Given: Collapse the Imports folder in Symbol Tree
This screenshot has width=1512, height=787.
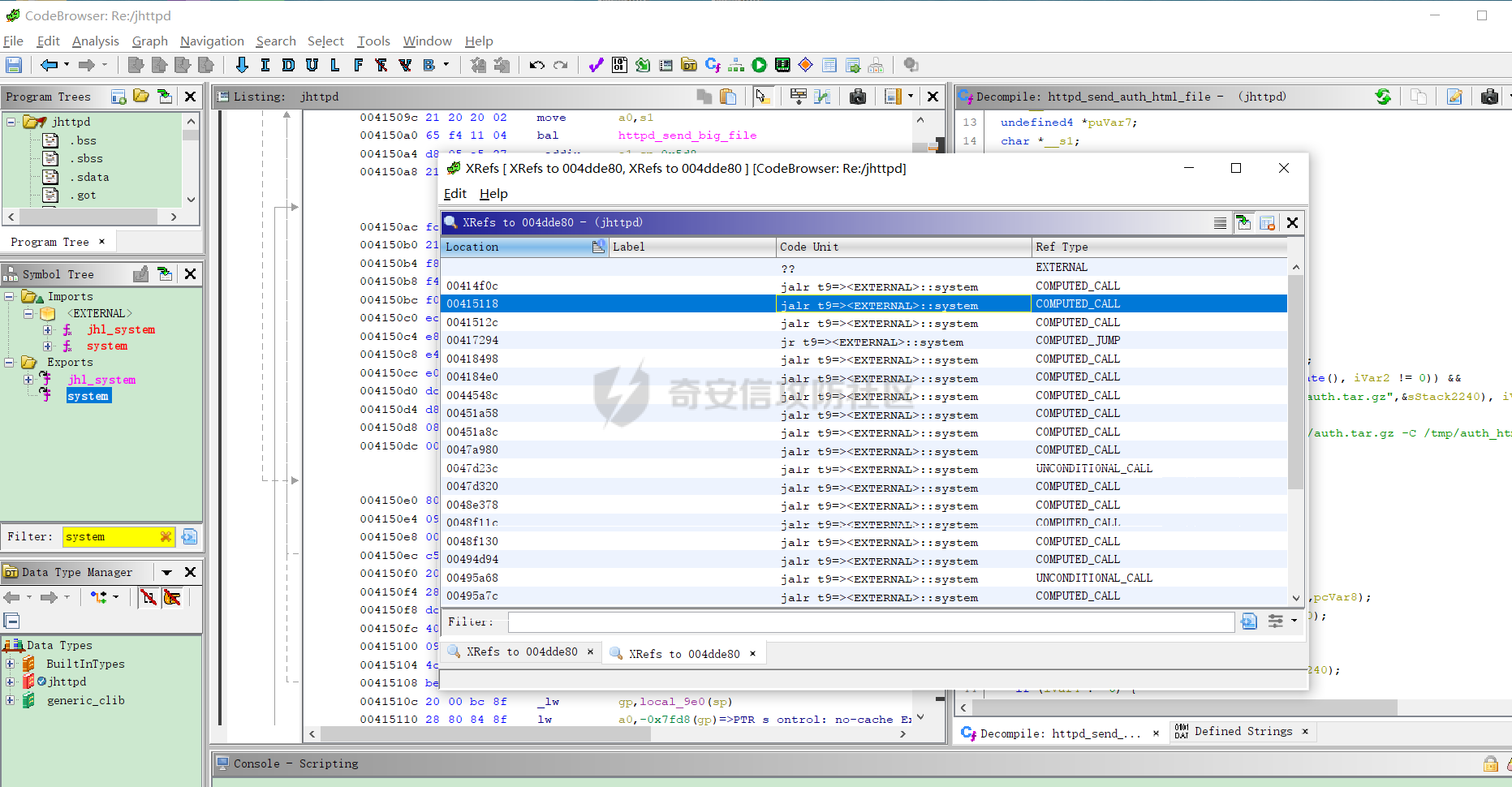Looking at the screenshot, I should click(x=10, y=296).
